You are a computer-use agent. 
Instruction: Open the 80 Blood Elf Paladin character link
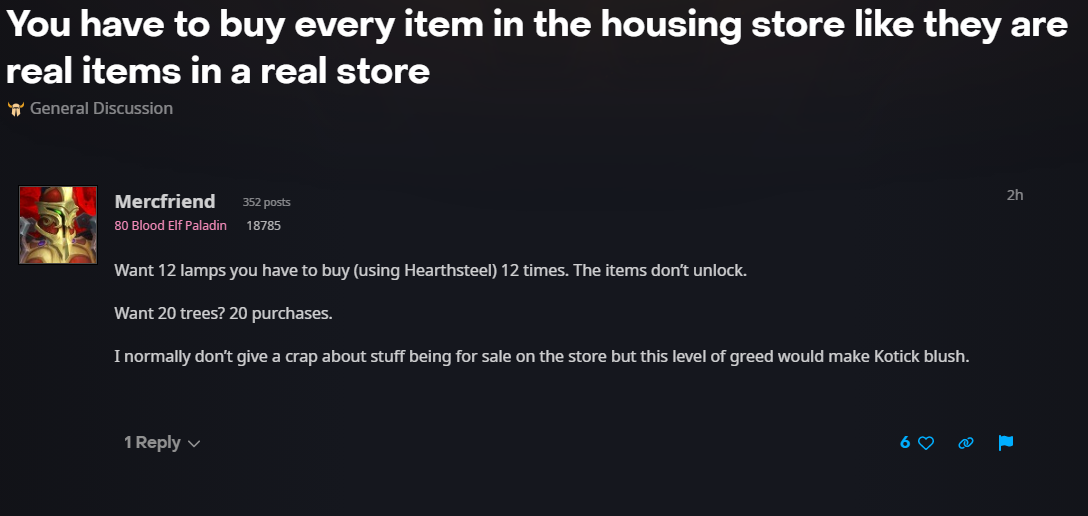pos(171,226)
